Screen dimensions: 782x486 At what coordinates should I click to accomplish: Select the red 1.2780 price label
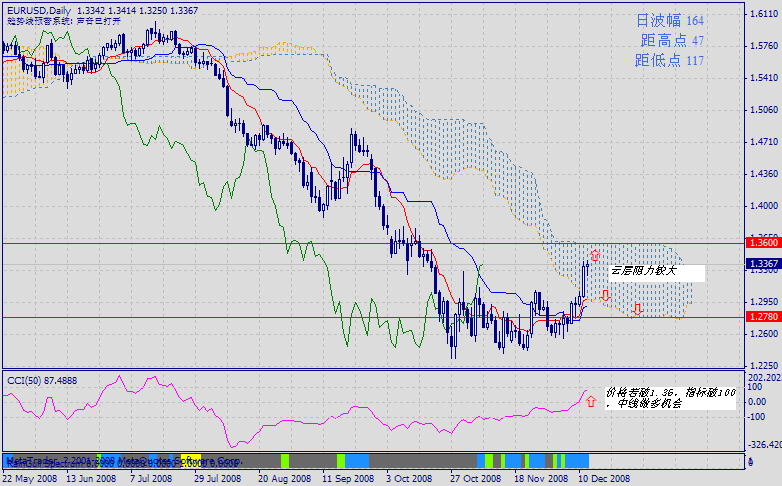point(760,317)
